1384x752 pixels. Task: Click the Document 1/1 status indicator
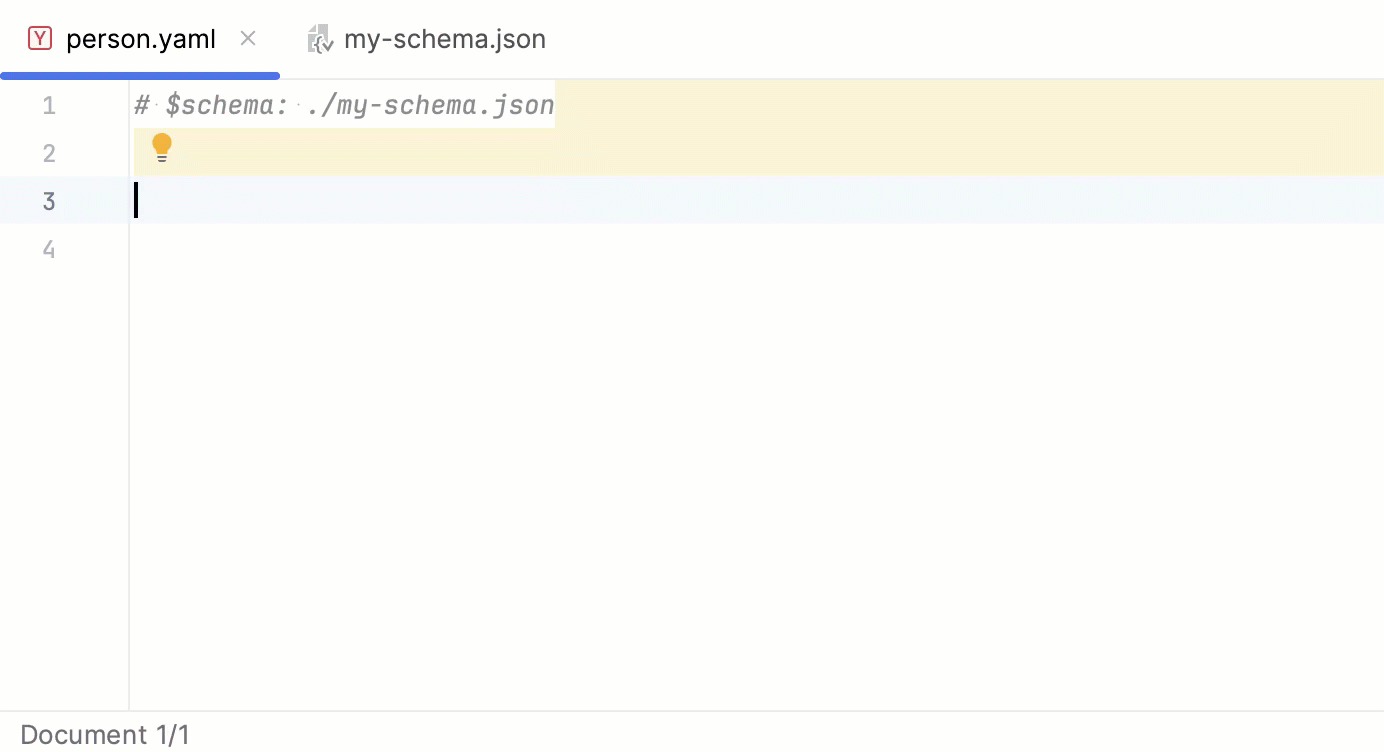tap(106, 734)
